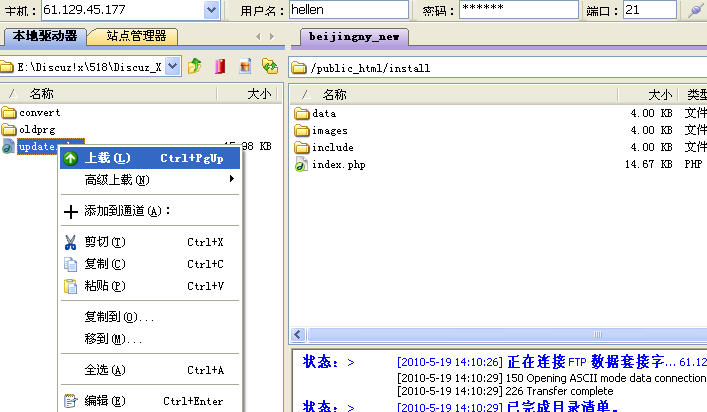Click the green refresh icon in local toolbar
This screenshot has height=412, width=707.
(x=269, y=66)
